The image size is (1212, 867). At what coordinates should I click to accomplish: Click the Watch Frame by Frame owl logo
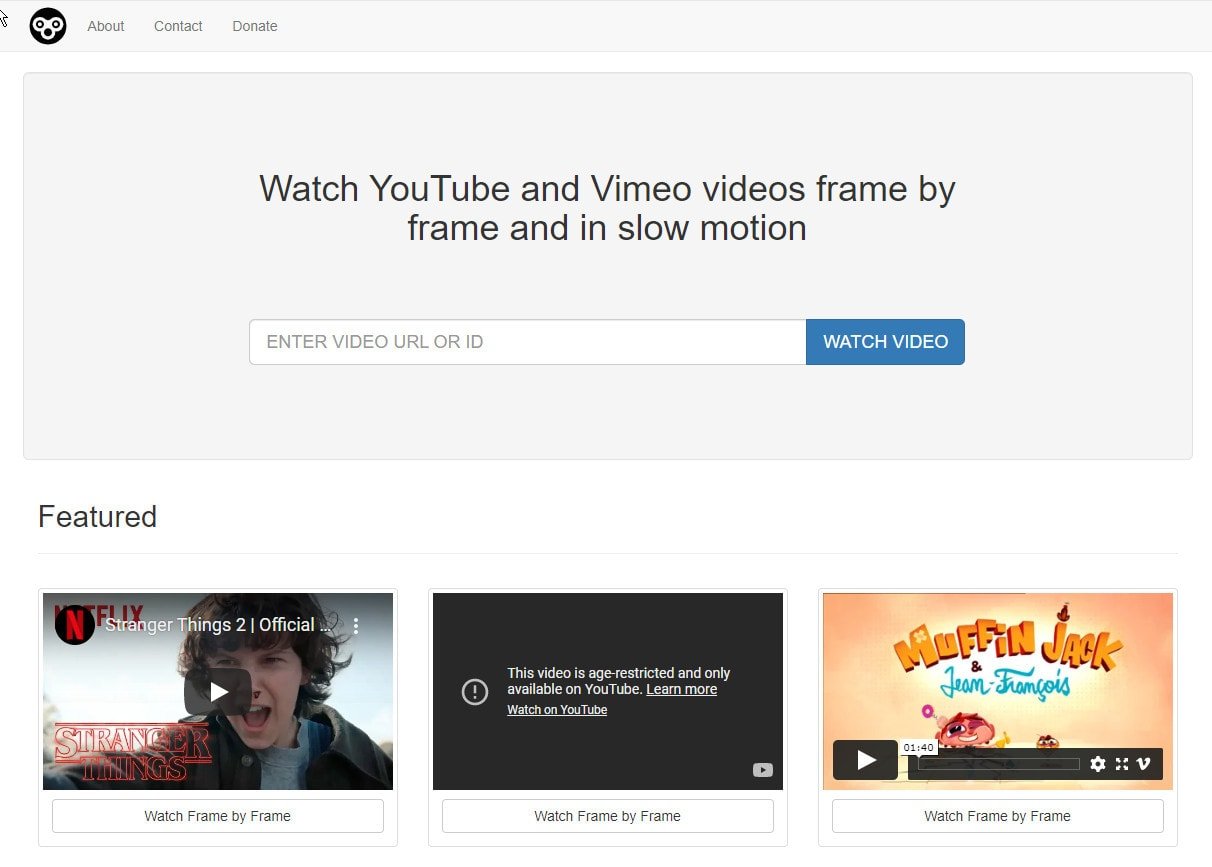point(47,26)
